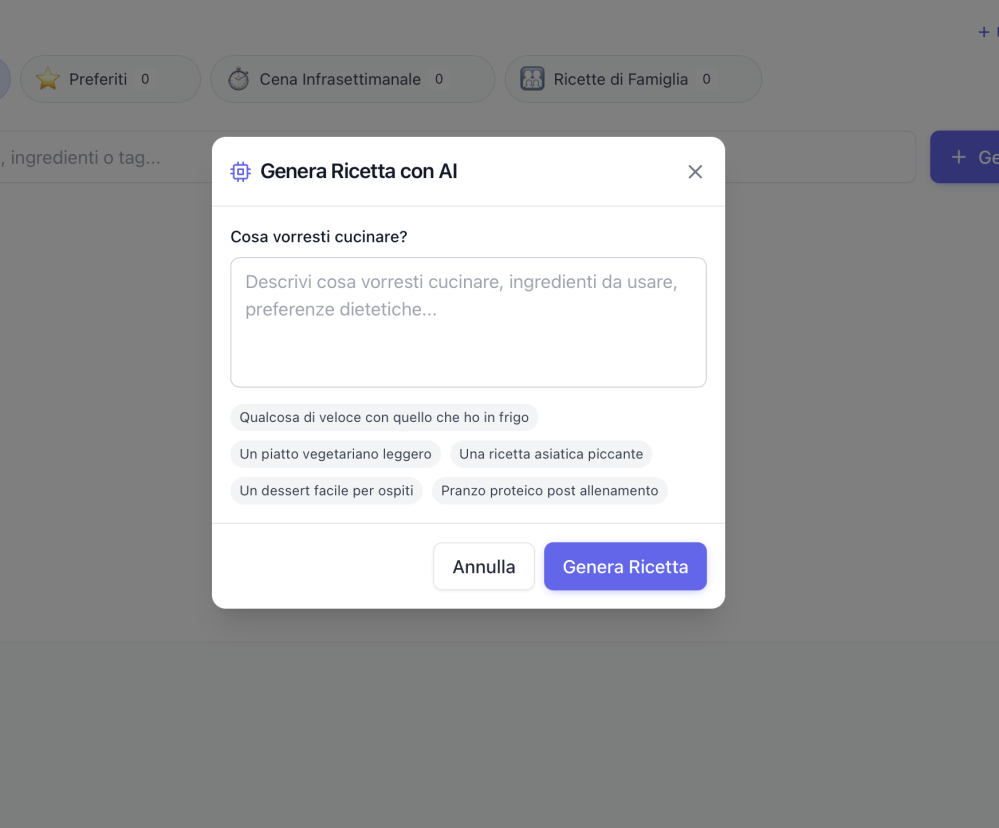Pick "Qualcosa di veloce con quello che ho in frigo"
Viewport: 999px width, 828px height.
(x=384, y=417)
